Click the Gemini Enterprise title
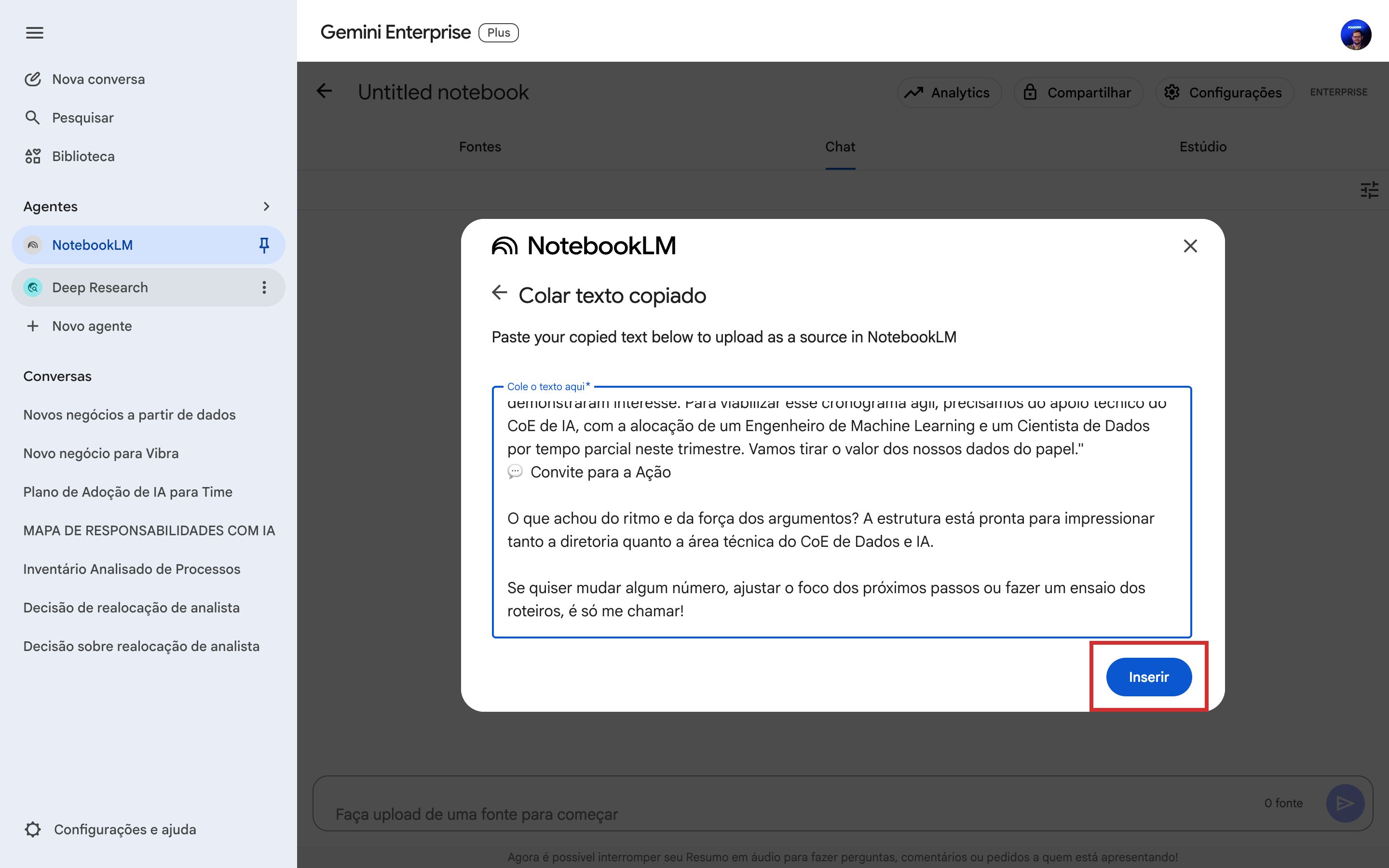Image resolution: width=1389 pixels, height=868 pixels. [395, 33]
